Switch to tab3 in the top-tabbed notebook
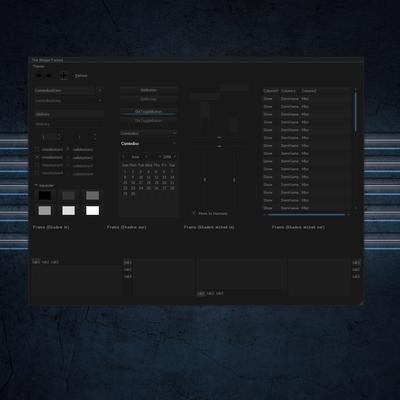 coord(55,262)
